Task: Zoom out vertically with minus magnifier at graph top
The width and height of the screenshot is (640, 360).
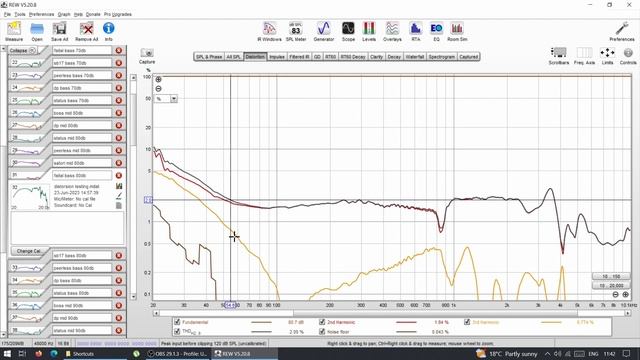Action: coord(158,89)
